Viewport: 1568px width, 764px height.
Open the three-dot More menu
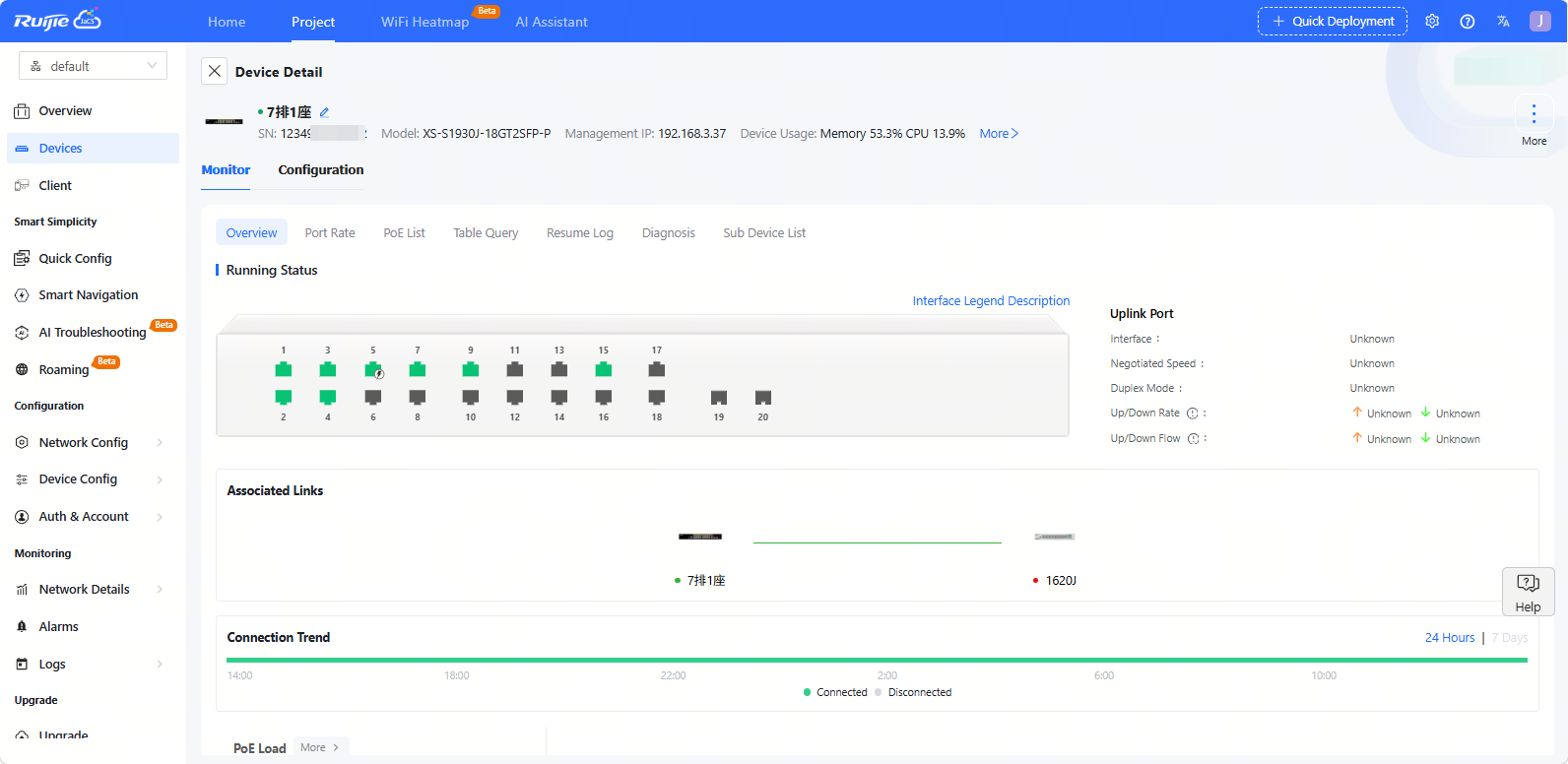(1534, 114)
